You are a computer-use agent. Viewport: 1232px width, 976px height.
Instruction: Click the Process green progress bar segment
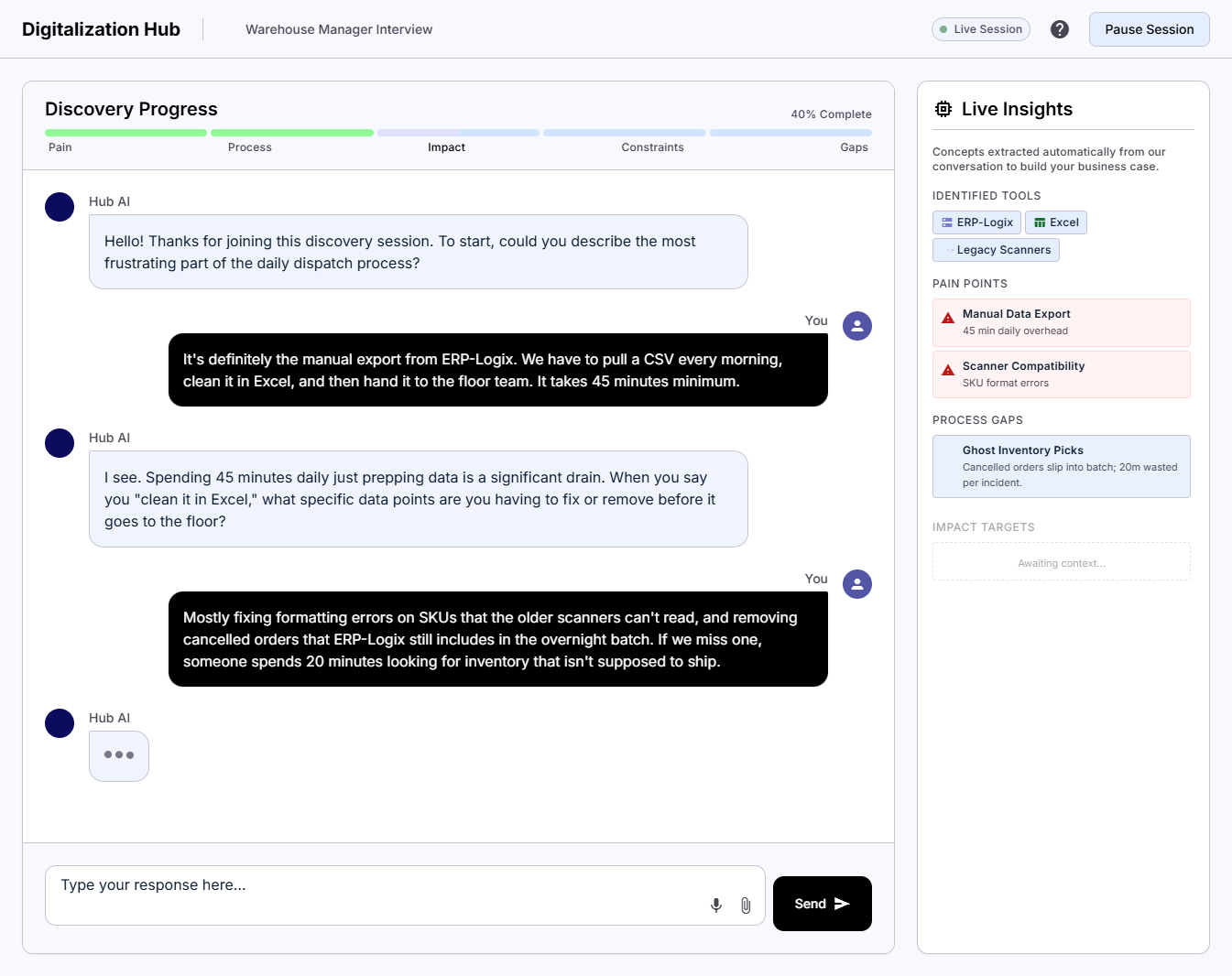point(292,133)
